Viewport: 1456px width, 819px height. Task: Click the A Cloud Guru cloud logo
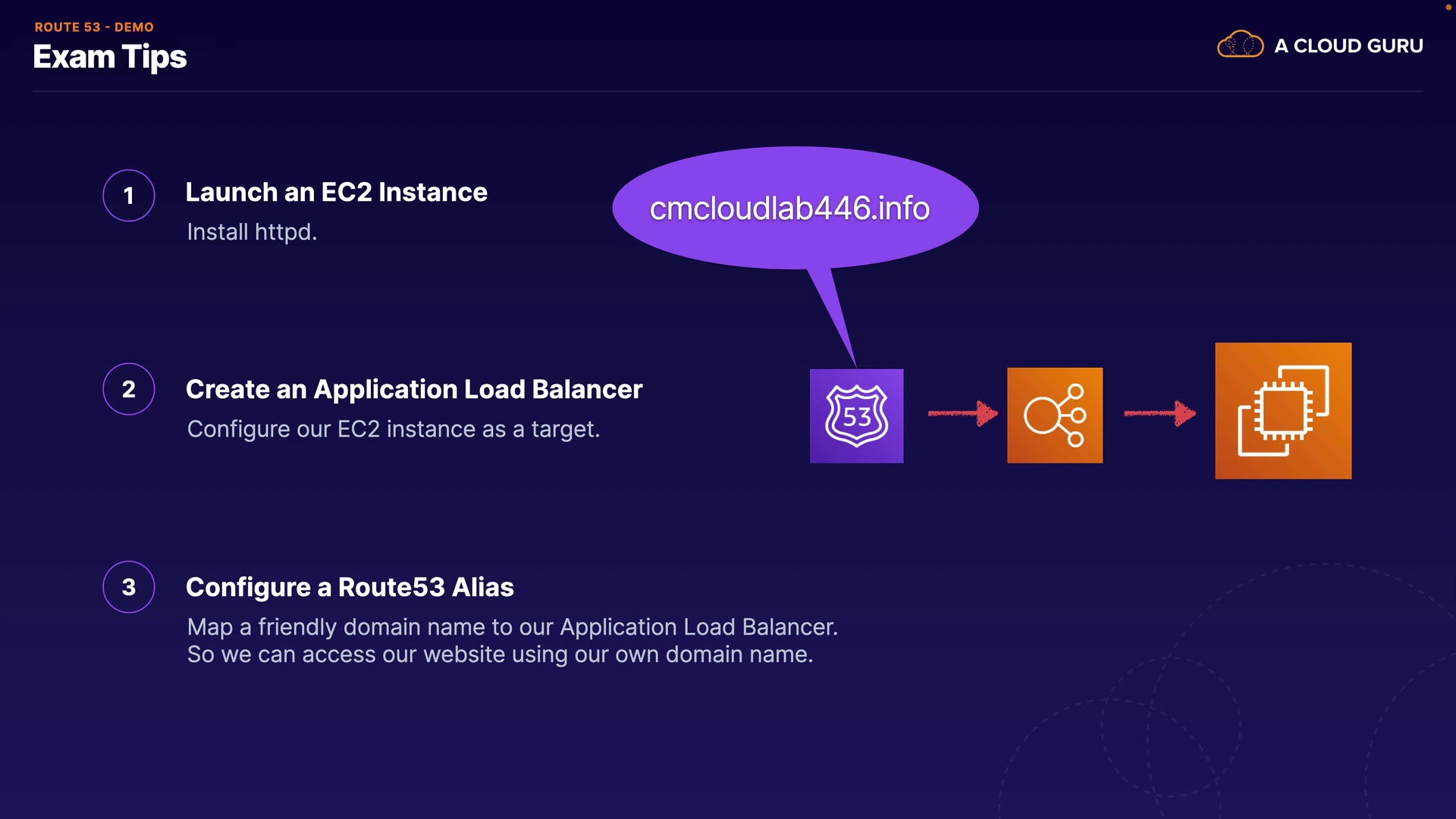click(x=1240, y=45)
